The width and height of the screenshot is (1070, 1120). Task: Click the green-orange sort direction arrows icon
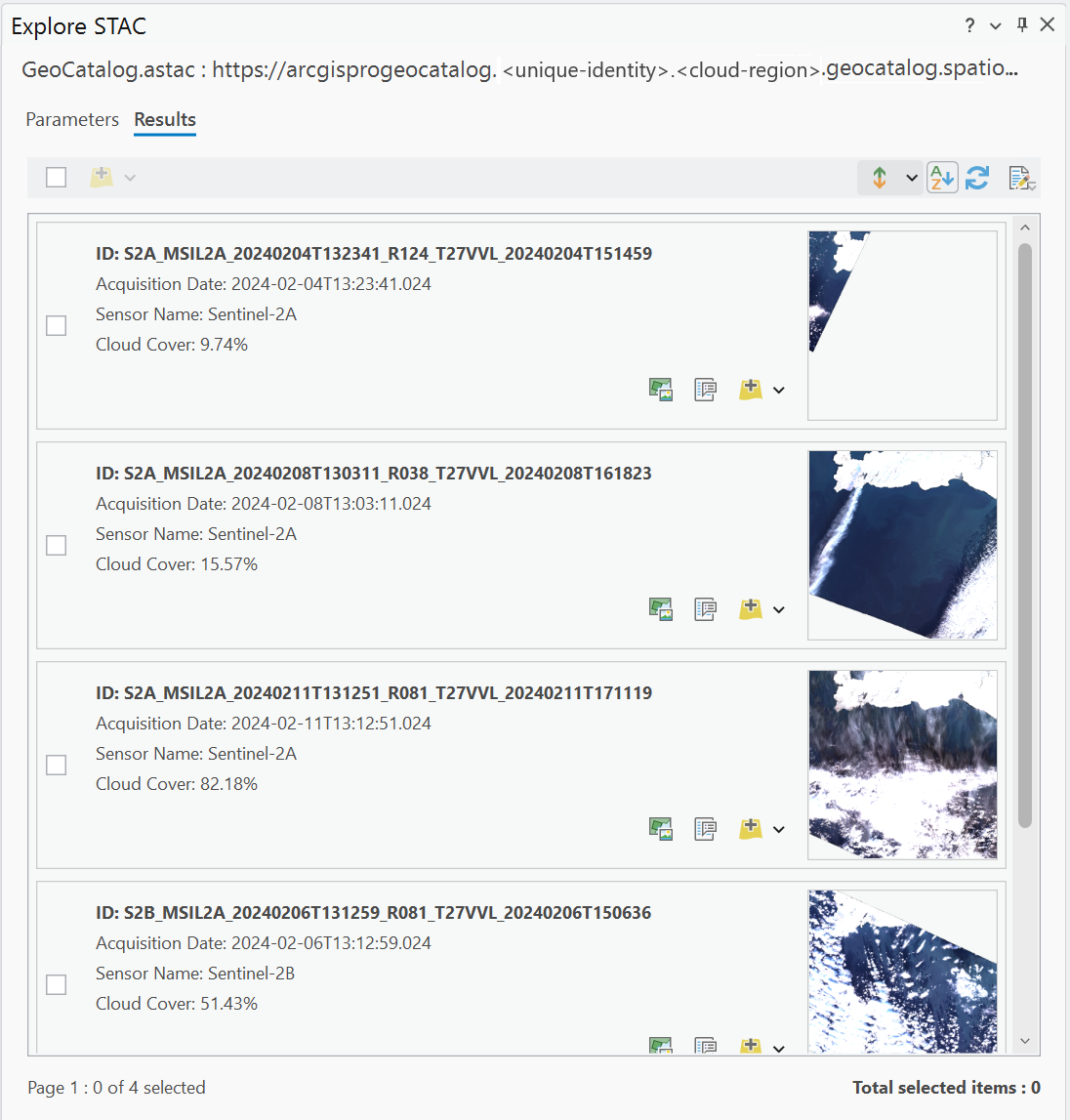880,177
